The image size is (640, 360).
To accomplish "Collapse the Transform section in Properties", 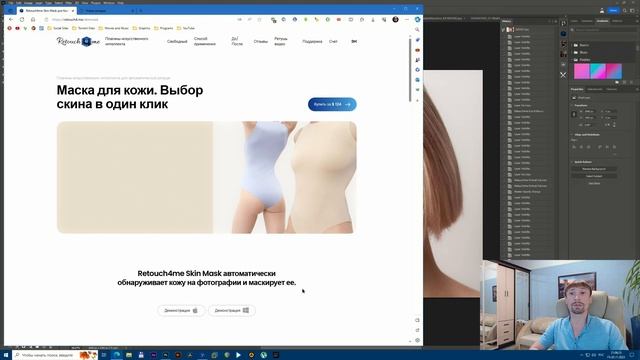I will (x=572, y=105).
